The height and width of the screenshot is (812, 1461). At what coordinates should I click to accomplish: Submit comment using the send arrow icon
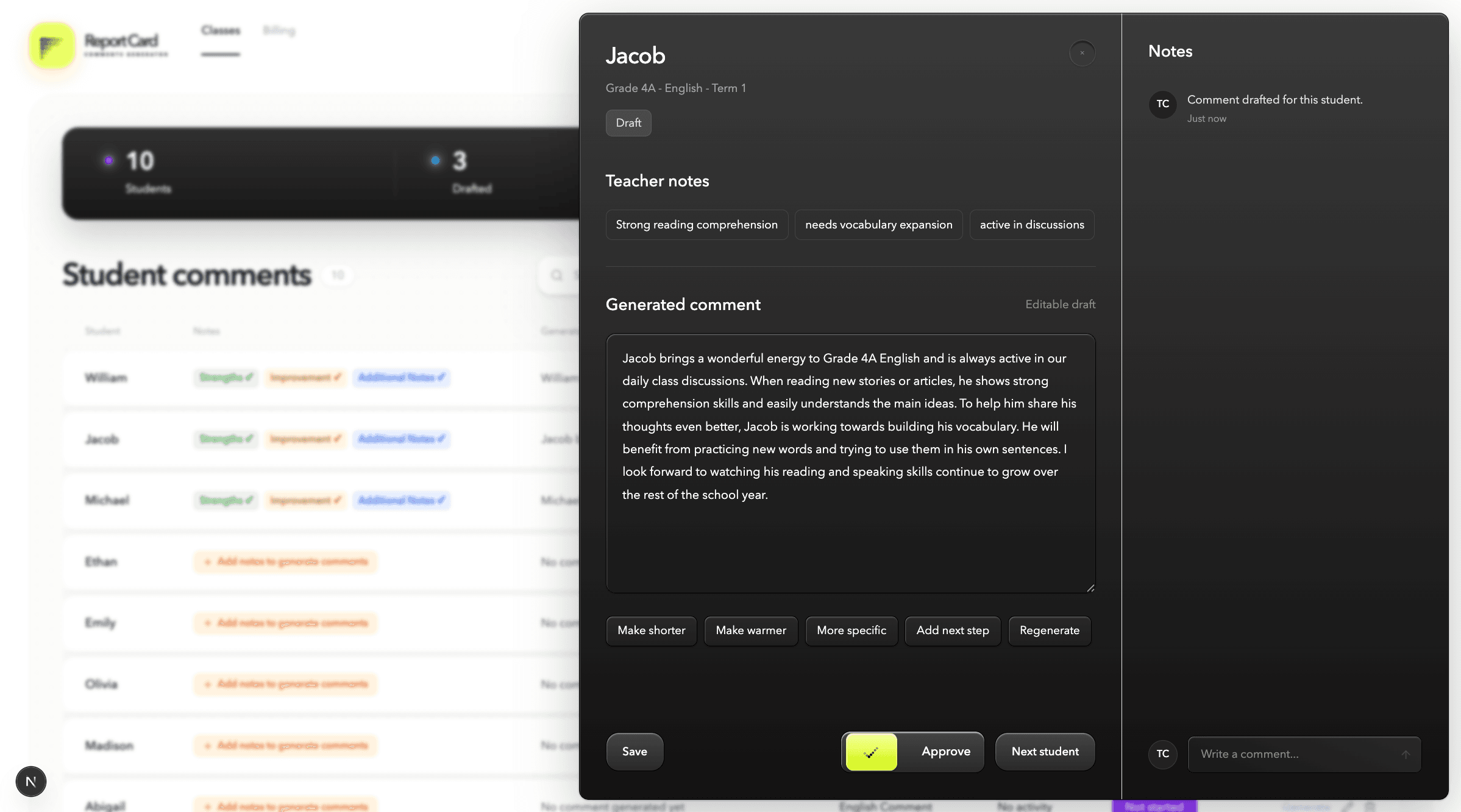(x=1406, y=754)
